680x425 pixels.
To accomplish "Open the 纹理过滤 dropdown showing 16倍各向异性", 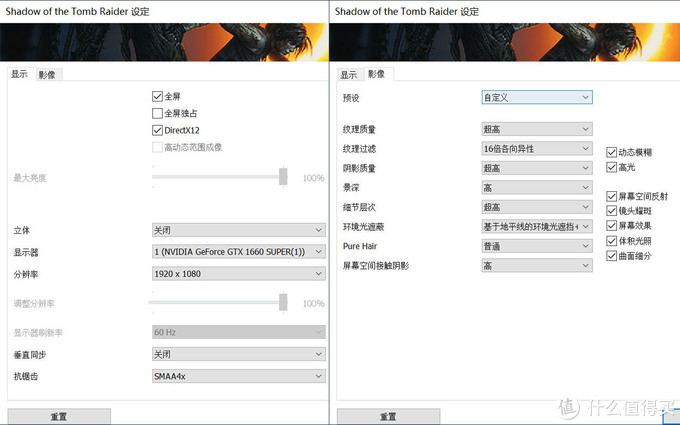I will pyautogui.click(x=537, y=149).
